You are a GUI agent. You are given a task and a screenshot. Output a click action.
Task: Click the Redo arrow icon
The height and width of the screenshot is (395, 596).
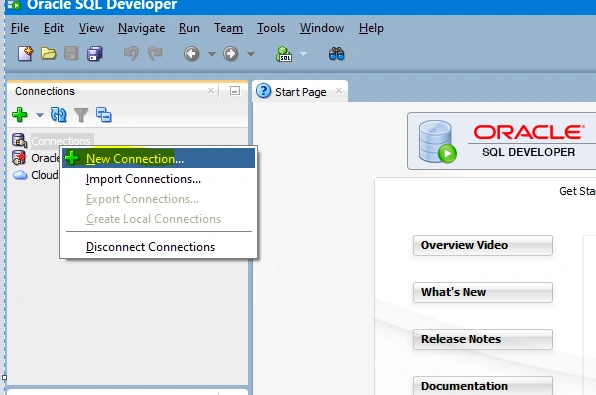pos(155,54)
